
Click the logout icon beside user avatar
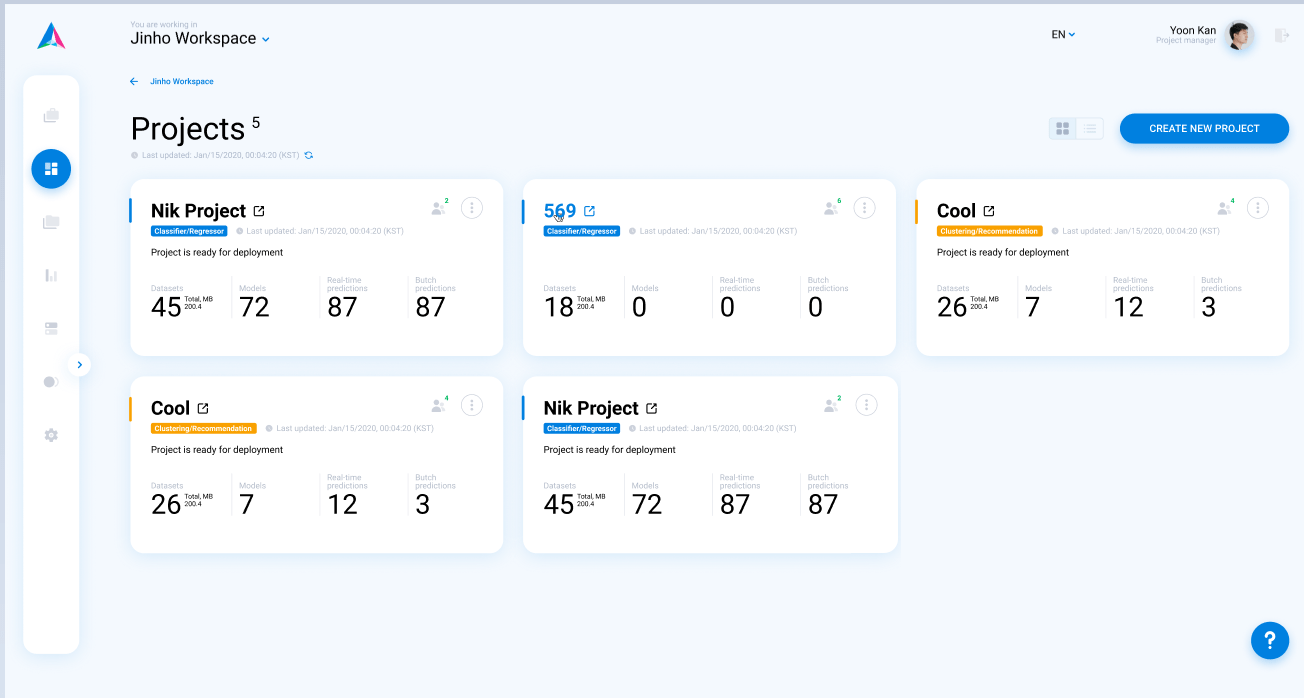tap(1281, 36)
